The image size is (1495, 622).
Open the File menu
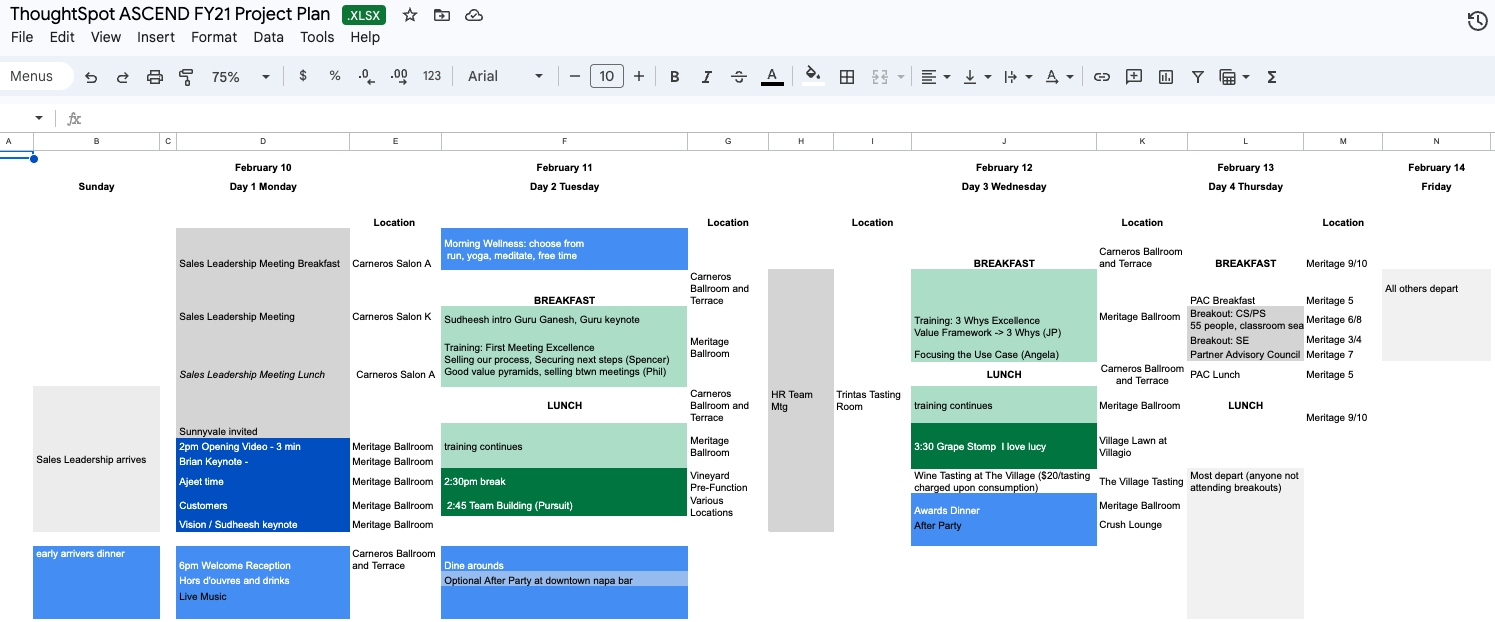(22, 37)
